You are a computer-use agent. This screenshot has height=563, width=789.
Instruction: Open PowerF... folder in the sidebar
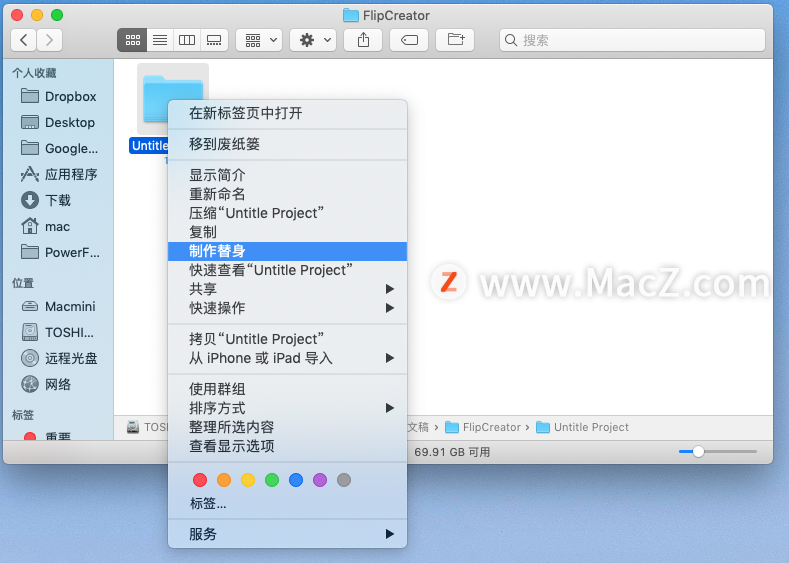point(59,252)
